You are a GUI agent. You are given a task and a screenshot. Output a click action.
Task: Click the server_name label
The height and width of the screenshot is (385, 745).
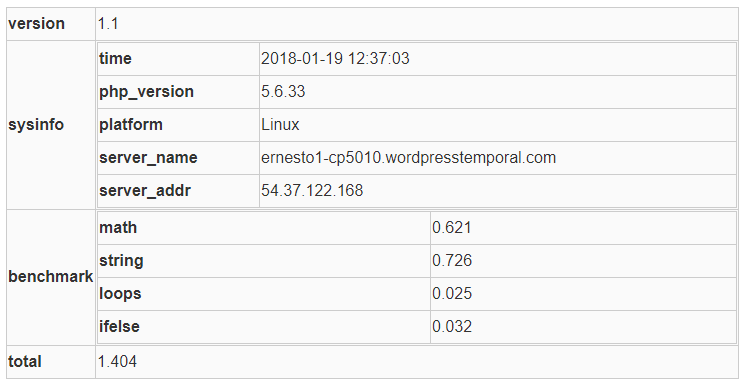[148, 158]
